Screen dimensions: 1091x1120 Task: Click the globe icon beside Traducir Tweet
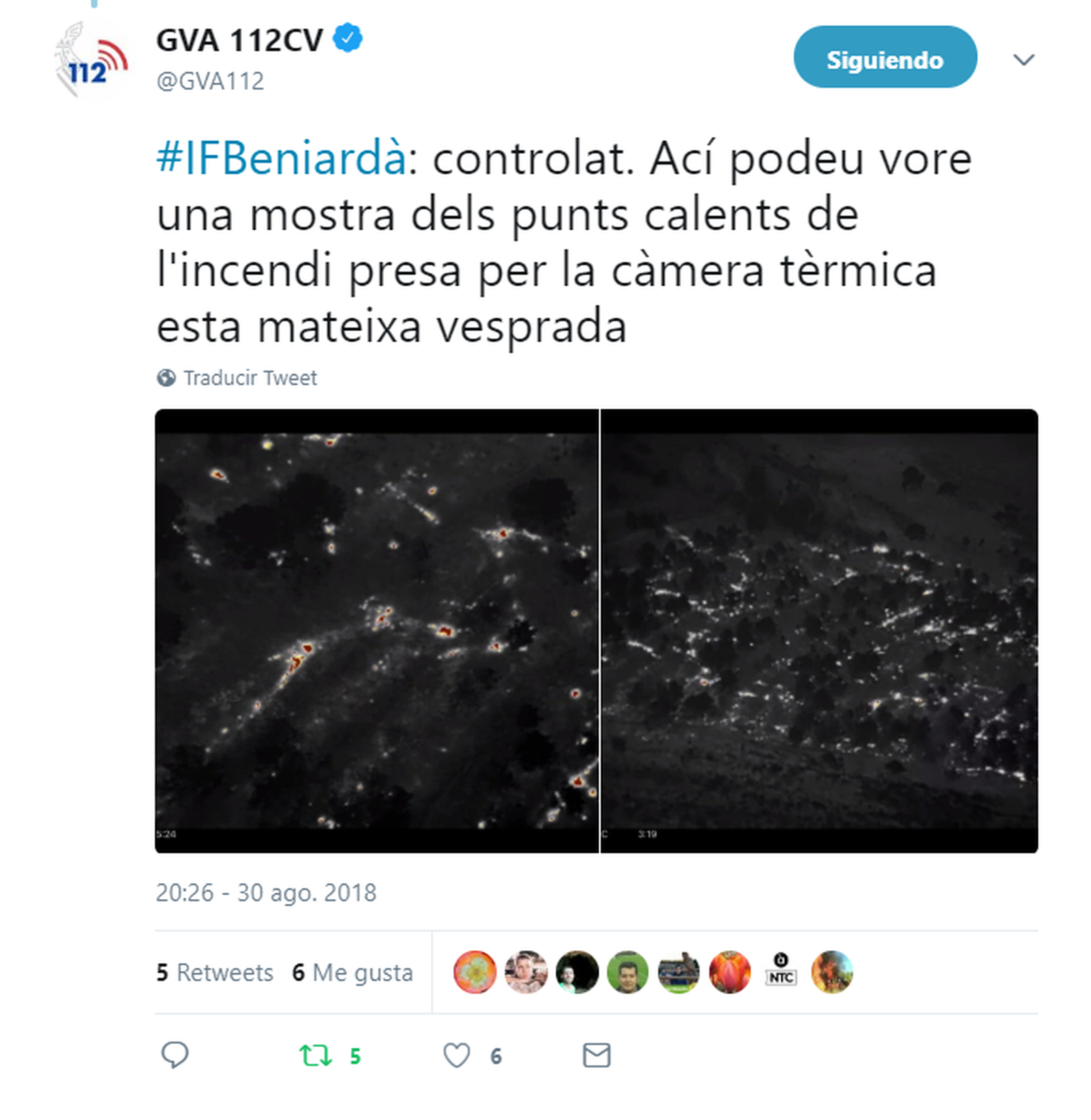[166, 377]
